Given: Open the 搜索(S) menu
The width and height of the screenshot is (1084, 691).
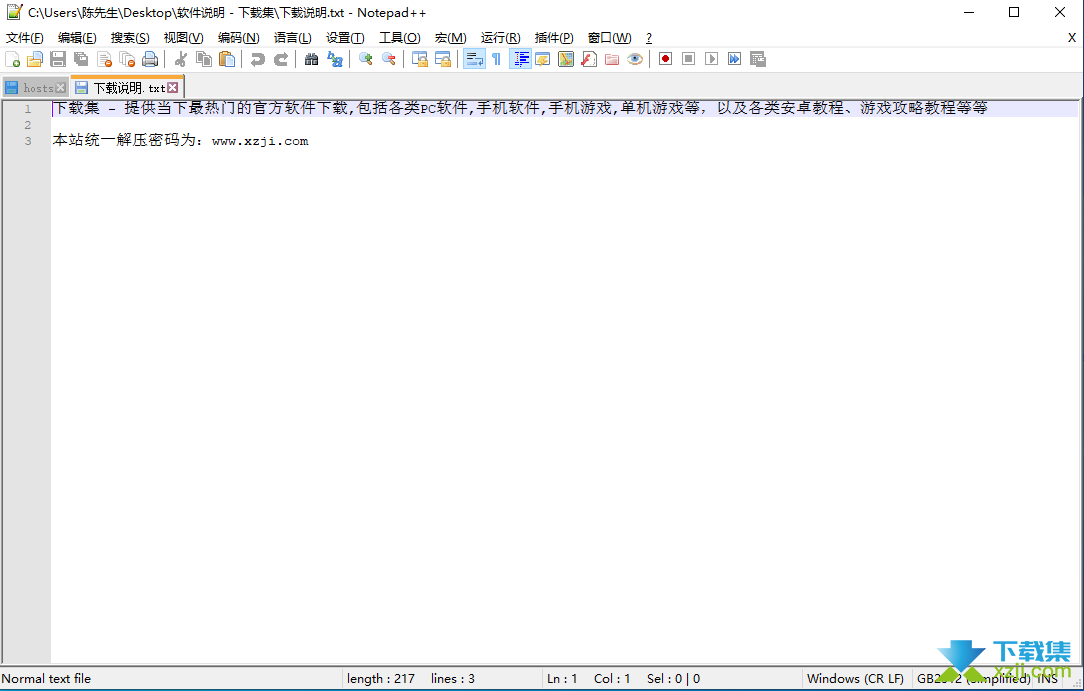Looking at the screenshot, I should [x=130, y=38].
